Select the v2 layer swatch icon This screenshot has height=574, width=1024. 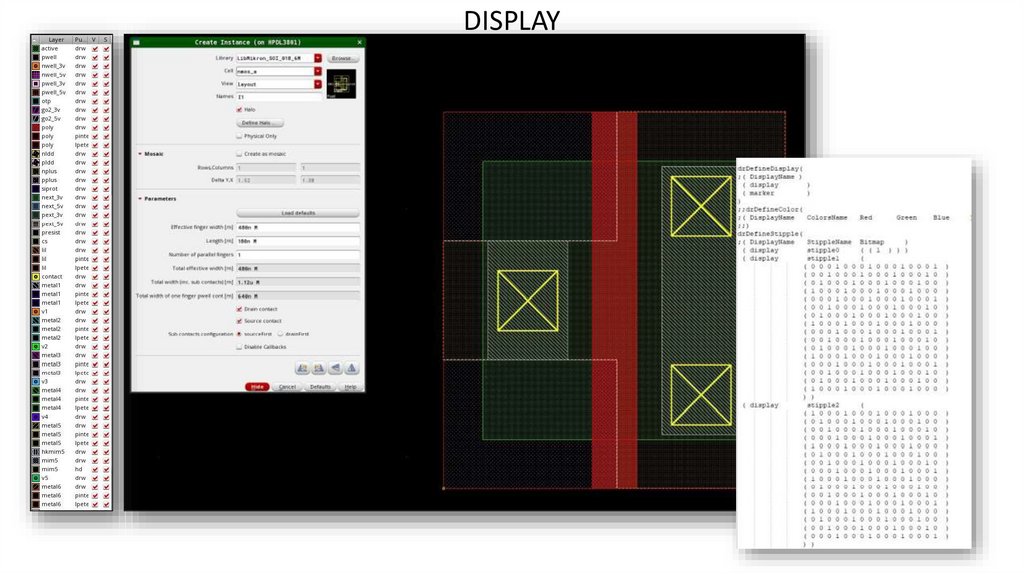[x=36, y=346]
